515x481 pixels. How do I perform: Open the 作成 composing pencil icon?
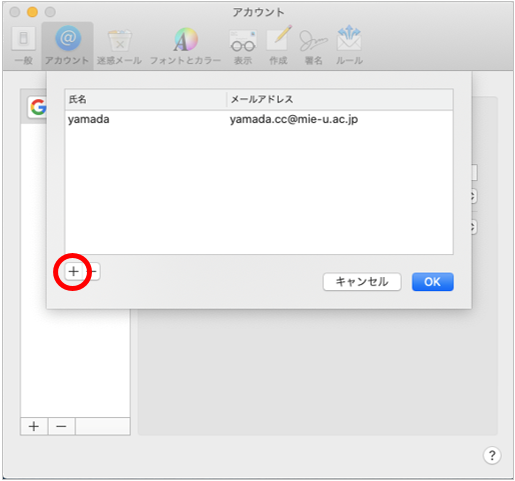pos(279,45)
